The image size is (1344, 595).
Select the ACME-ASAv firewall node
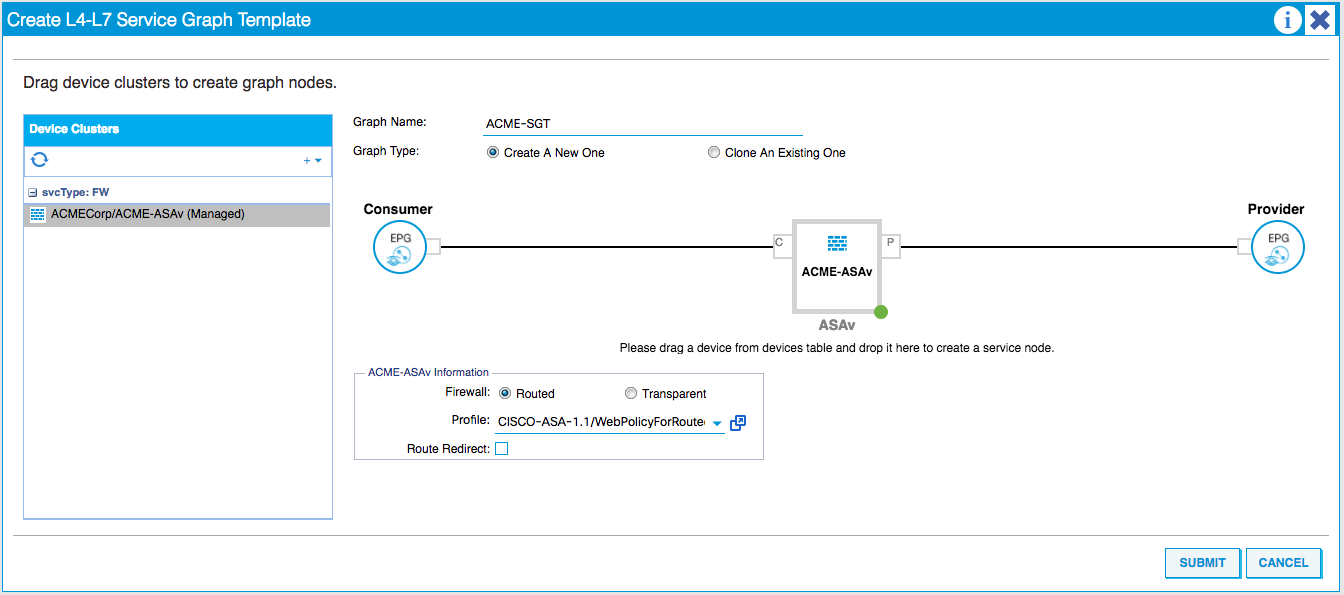(837, 266)
